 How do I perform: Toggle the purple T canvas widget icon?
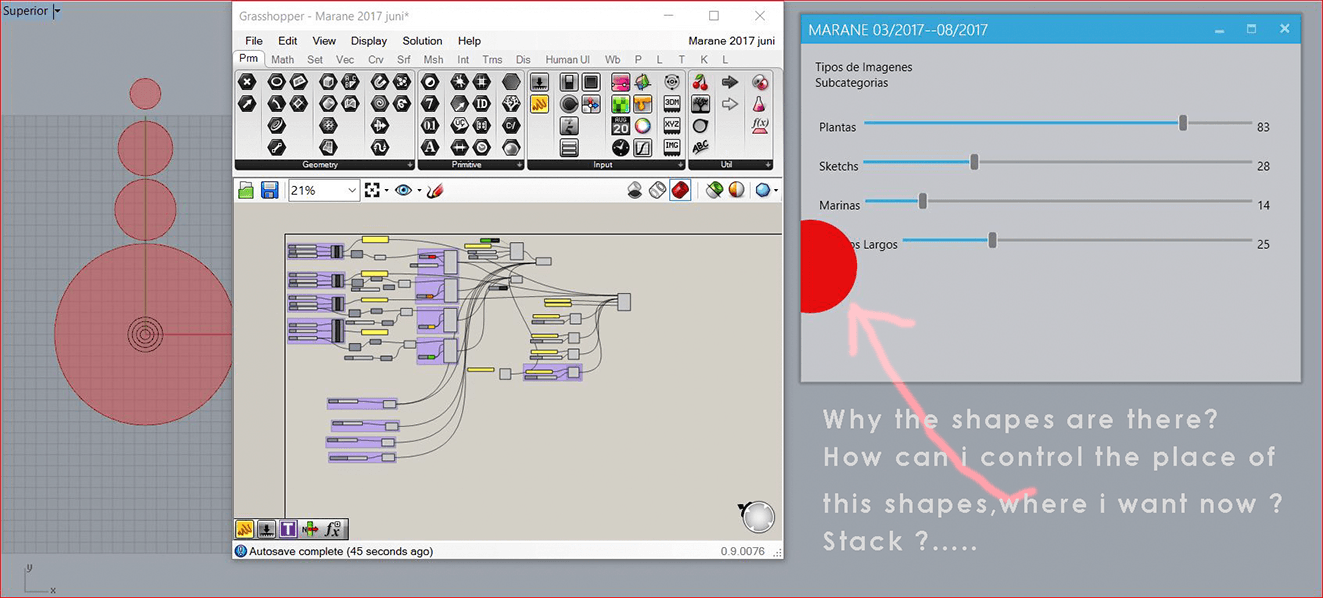coord(288,529)
